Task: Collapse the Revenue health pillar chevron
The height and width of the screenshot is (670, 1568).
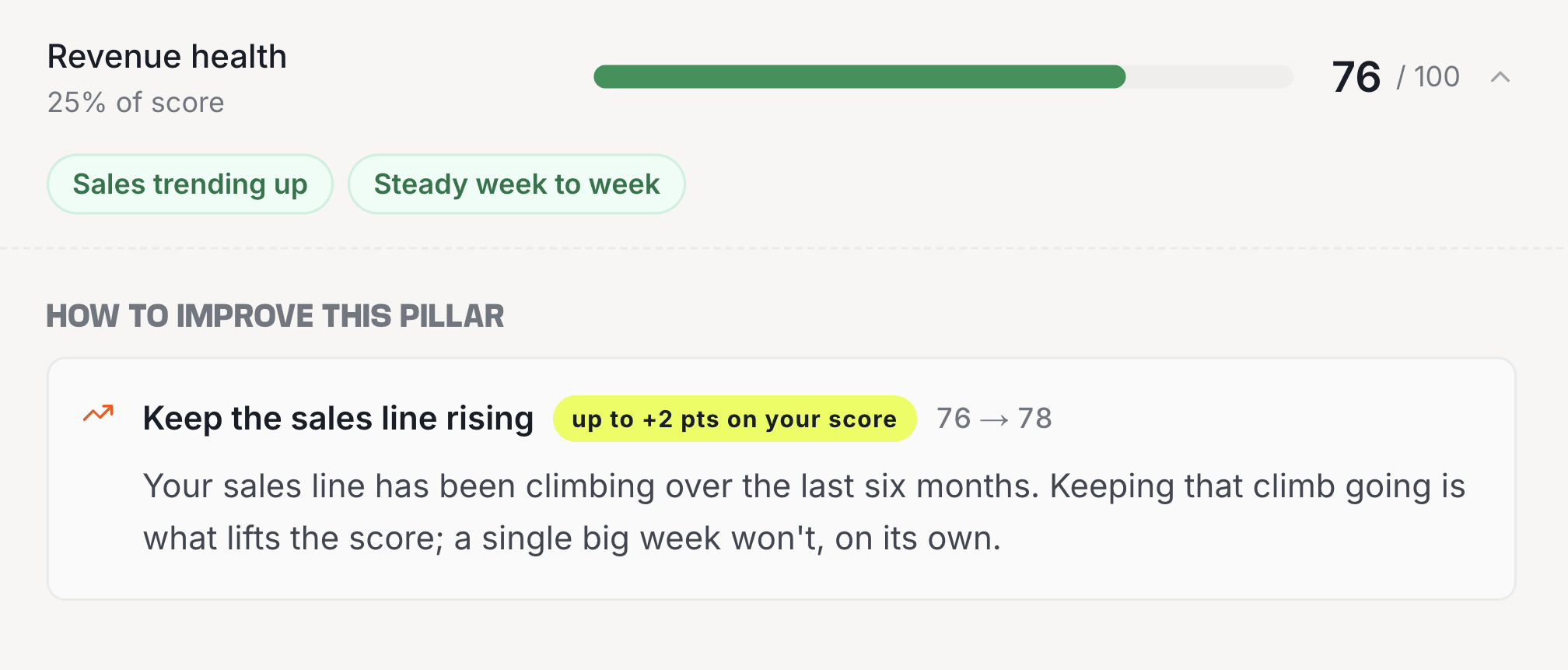Action: 1500,77
